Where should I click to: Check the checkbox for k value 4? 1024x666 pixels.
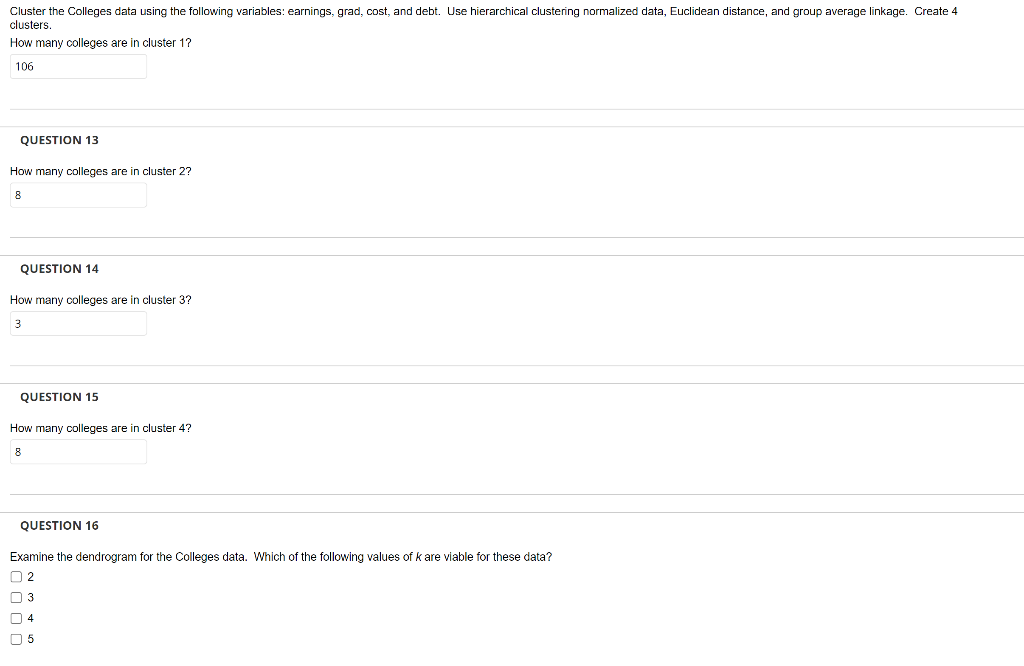point(17,618)
